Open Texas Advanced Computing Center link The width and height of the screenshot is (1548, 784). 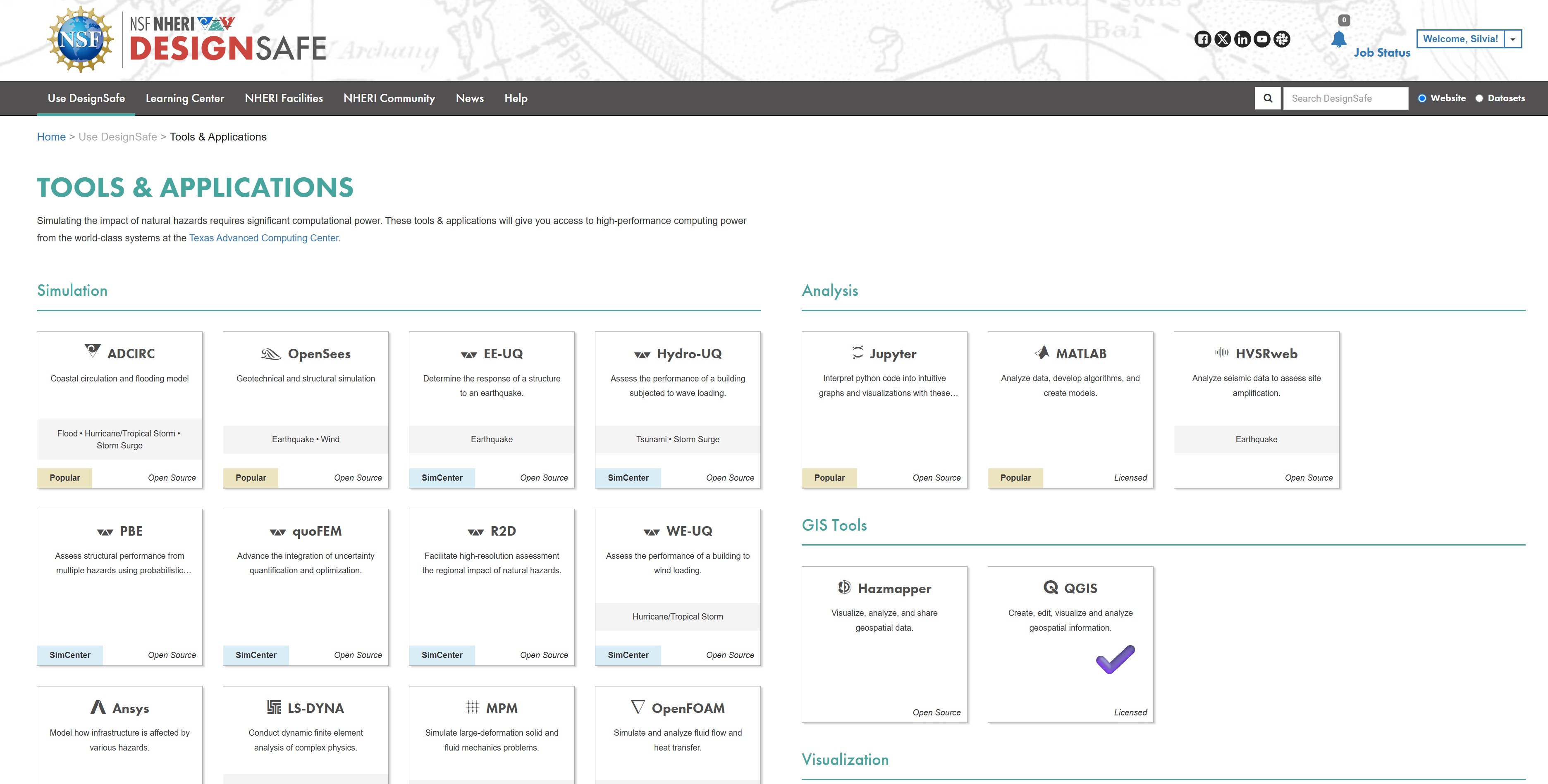pos(264,238)
